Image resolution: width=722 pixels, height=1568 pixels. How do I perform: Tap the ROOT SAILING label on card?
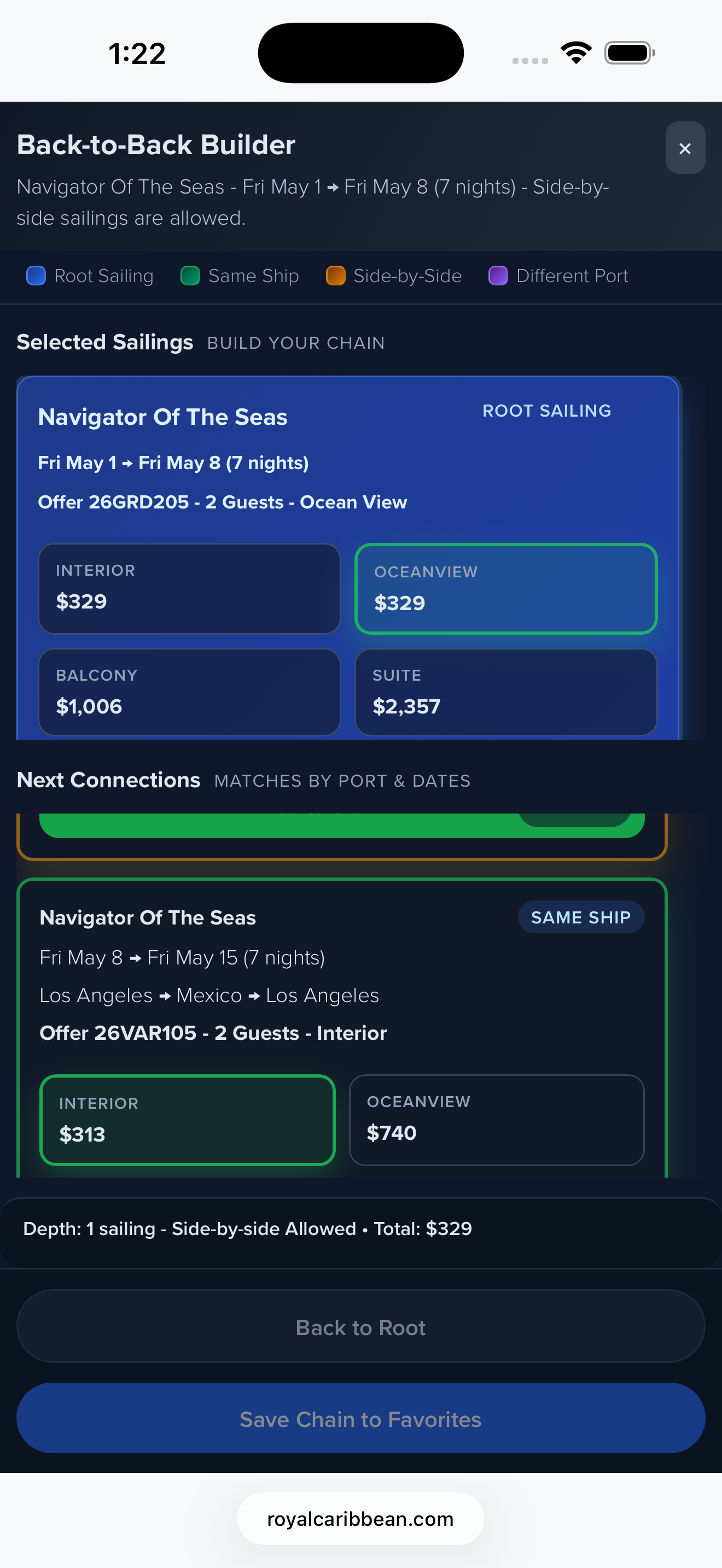(546, 411)
